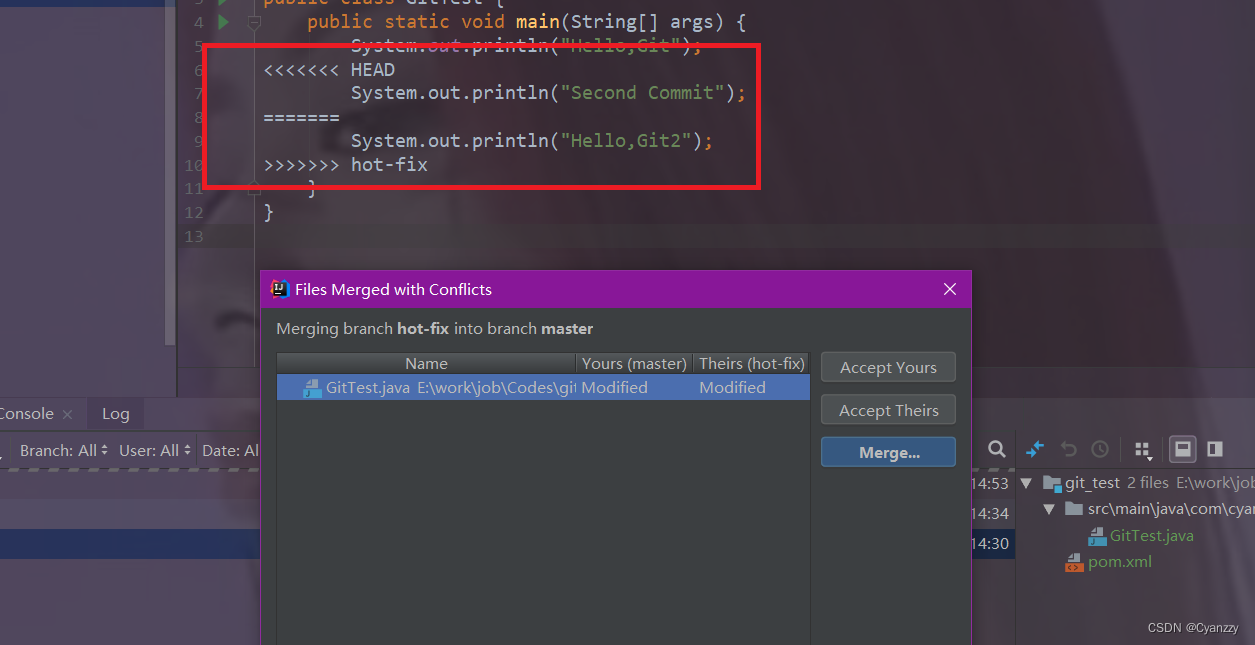Click the git_test module folder icon
1255x645 pixels.
[1052, 483]
